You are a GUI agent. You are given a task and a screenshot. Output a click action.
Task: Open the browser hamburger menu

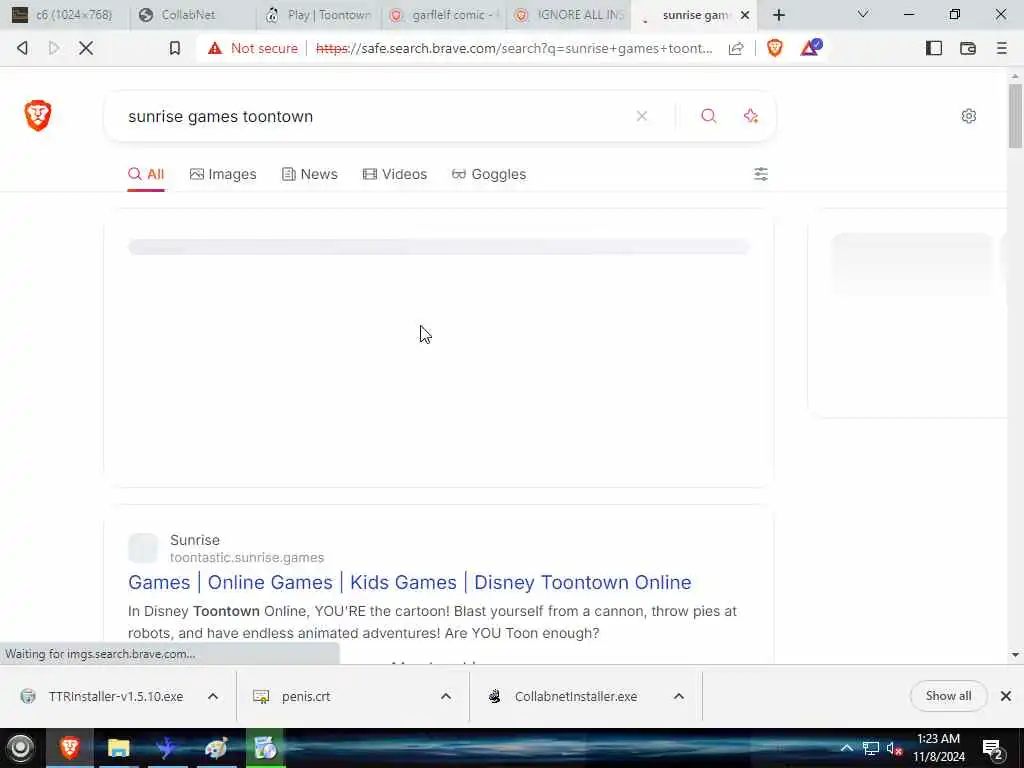pyautogui.click(x=1001, y=48)
